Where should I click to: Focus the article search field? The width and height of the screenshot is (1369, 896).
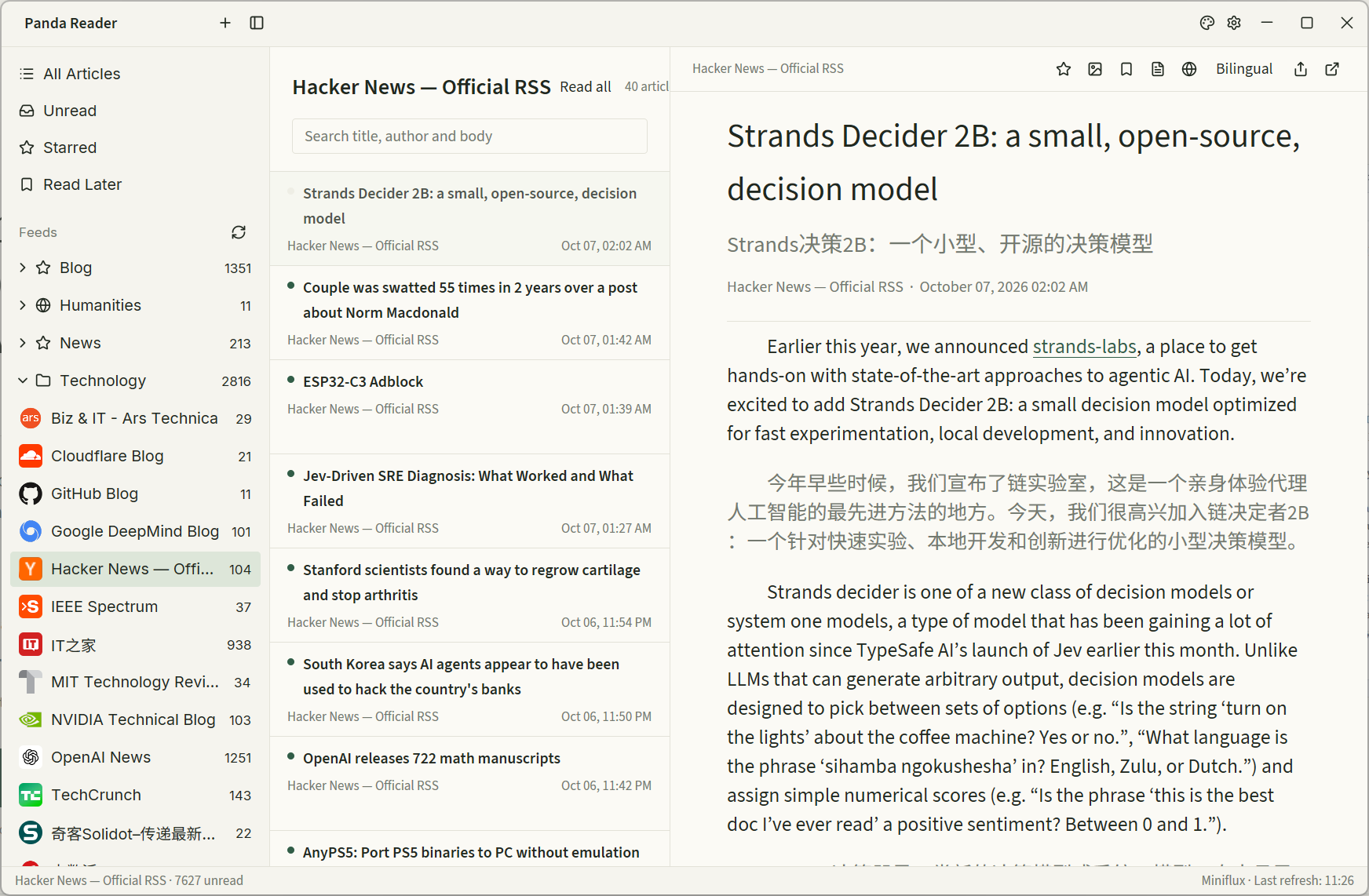click(469, 137)
